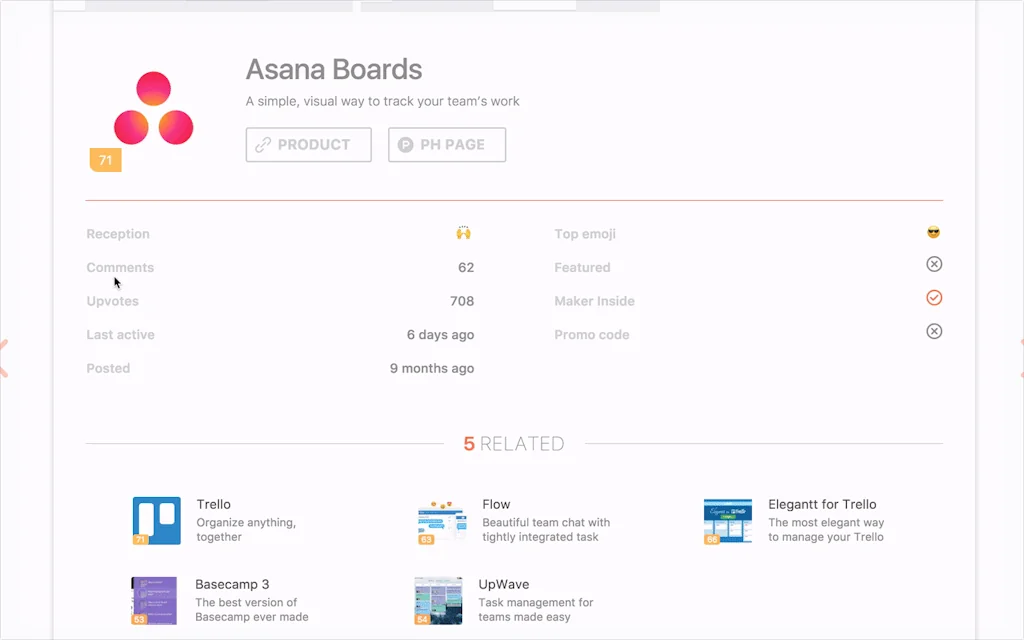Click the Asana Boards heading
The width and height of the screenshot is (1024, 640).
334,70
